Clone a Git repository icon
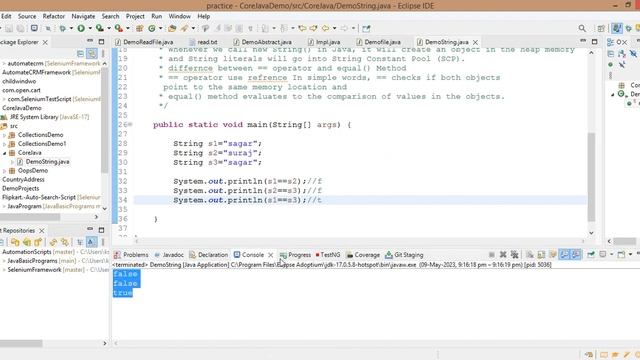Image resolution: width=640 pixels, height=360 pixels. (27, 242)
